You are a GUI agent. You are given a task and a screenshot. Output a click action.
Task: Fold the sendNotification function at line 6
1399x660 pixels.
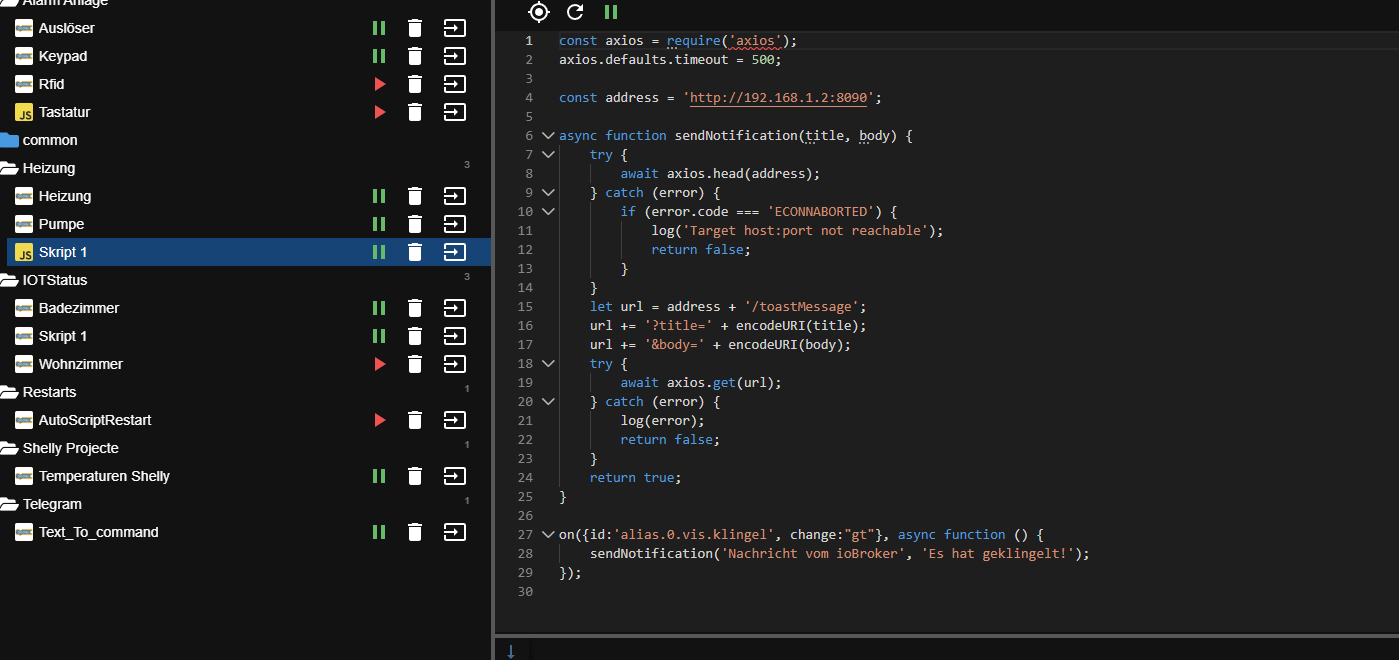click(x=547, y=135)
